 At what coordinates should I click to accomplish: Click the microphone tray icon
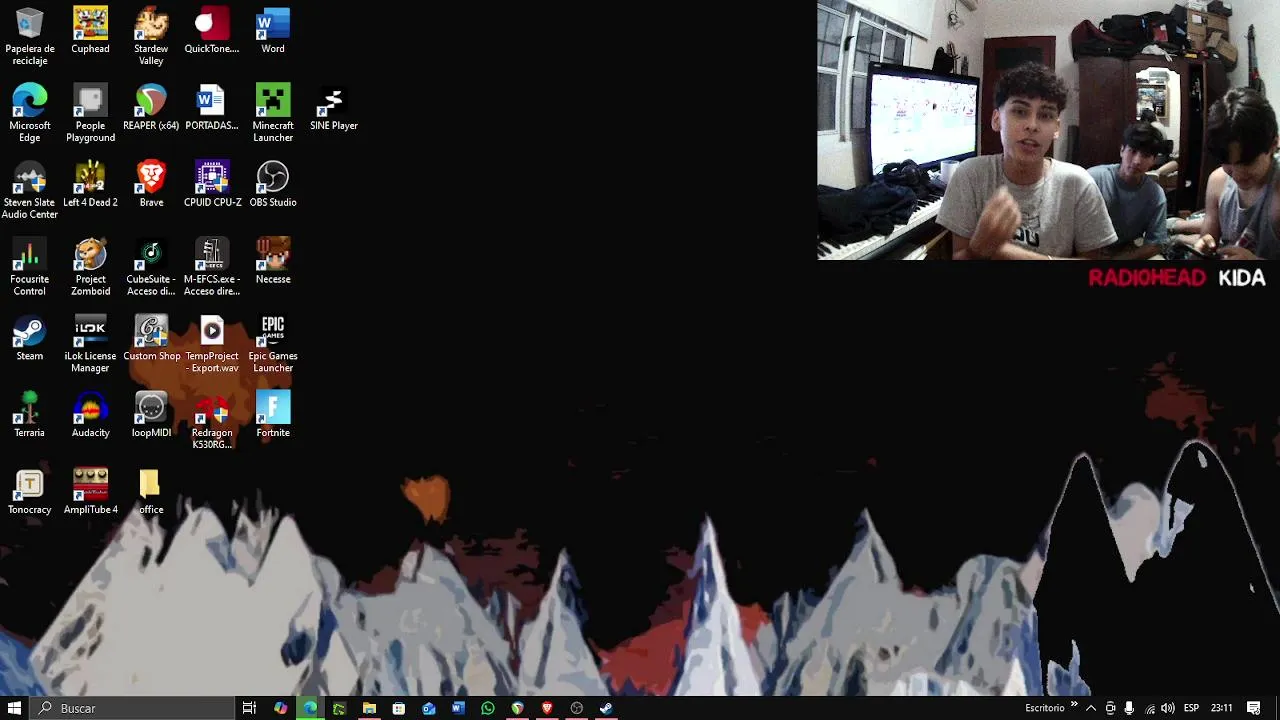(1129, 708)
